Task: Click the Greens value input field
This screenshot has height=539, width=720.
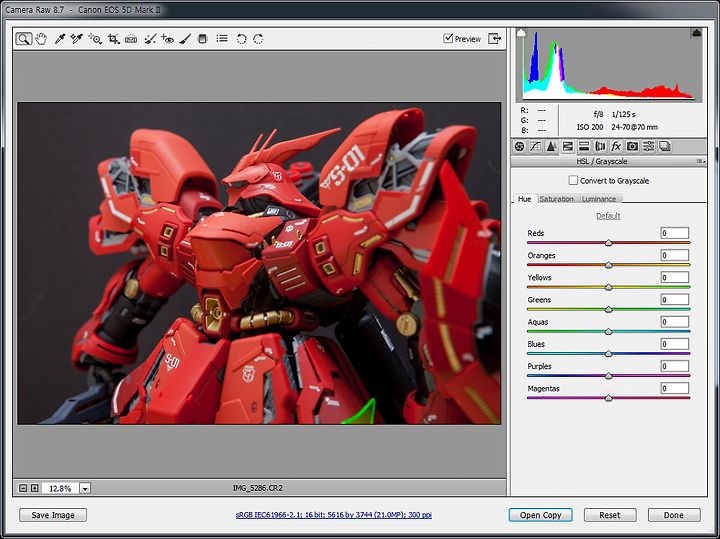Action: (x=675, y=299)
